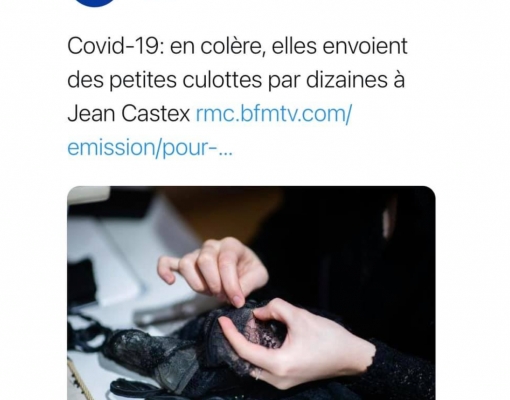Screen dimensions: 510x400
Task: Open the attached lace sewing photo
Action: click(x=251, y=293)
